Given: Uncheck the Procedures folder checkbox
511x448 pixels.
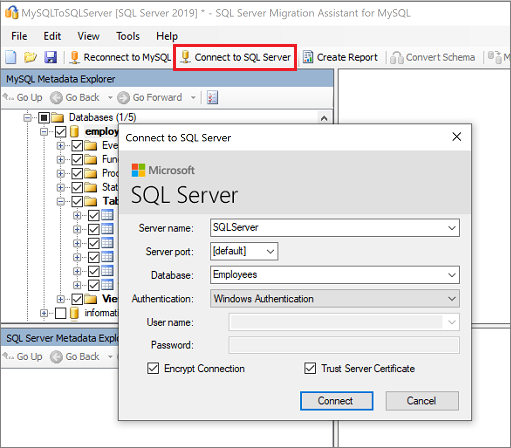Looking at the screenshot, I should click(77, 173).
